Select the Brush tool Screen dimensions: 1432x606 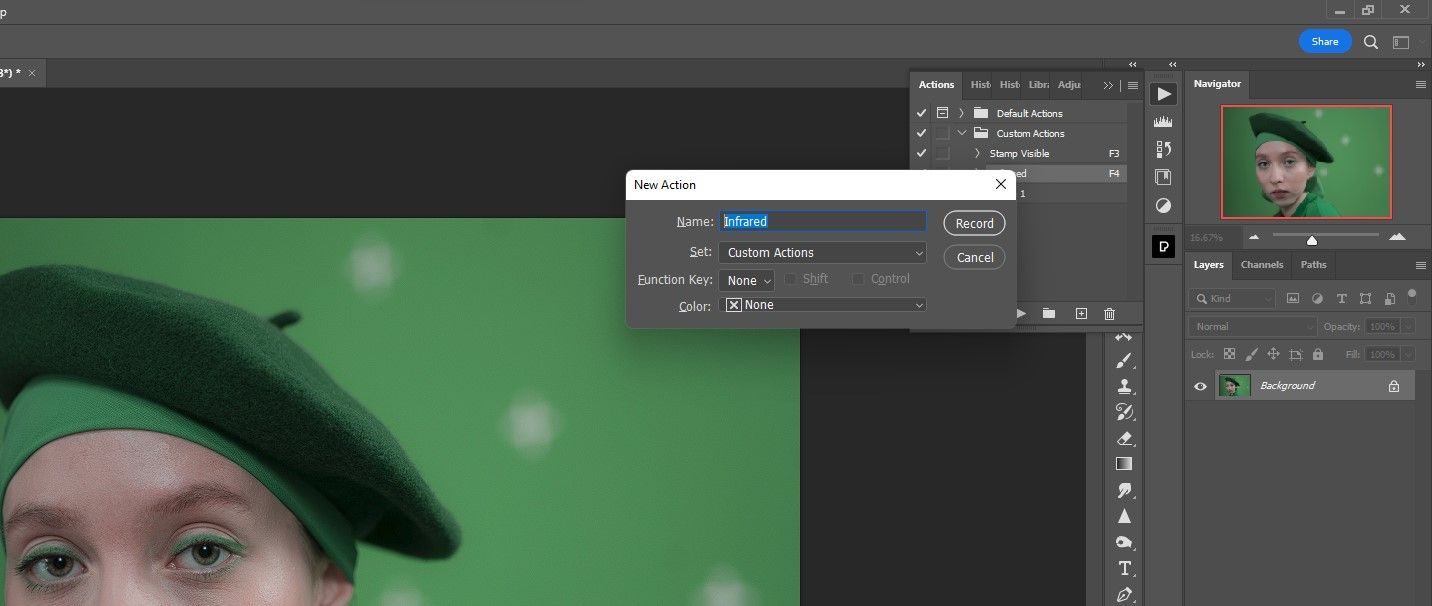1124,360
